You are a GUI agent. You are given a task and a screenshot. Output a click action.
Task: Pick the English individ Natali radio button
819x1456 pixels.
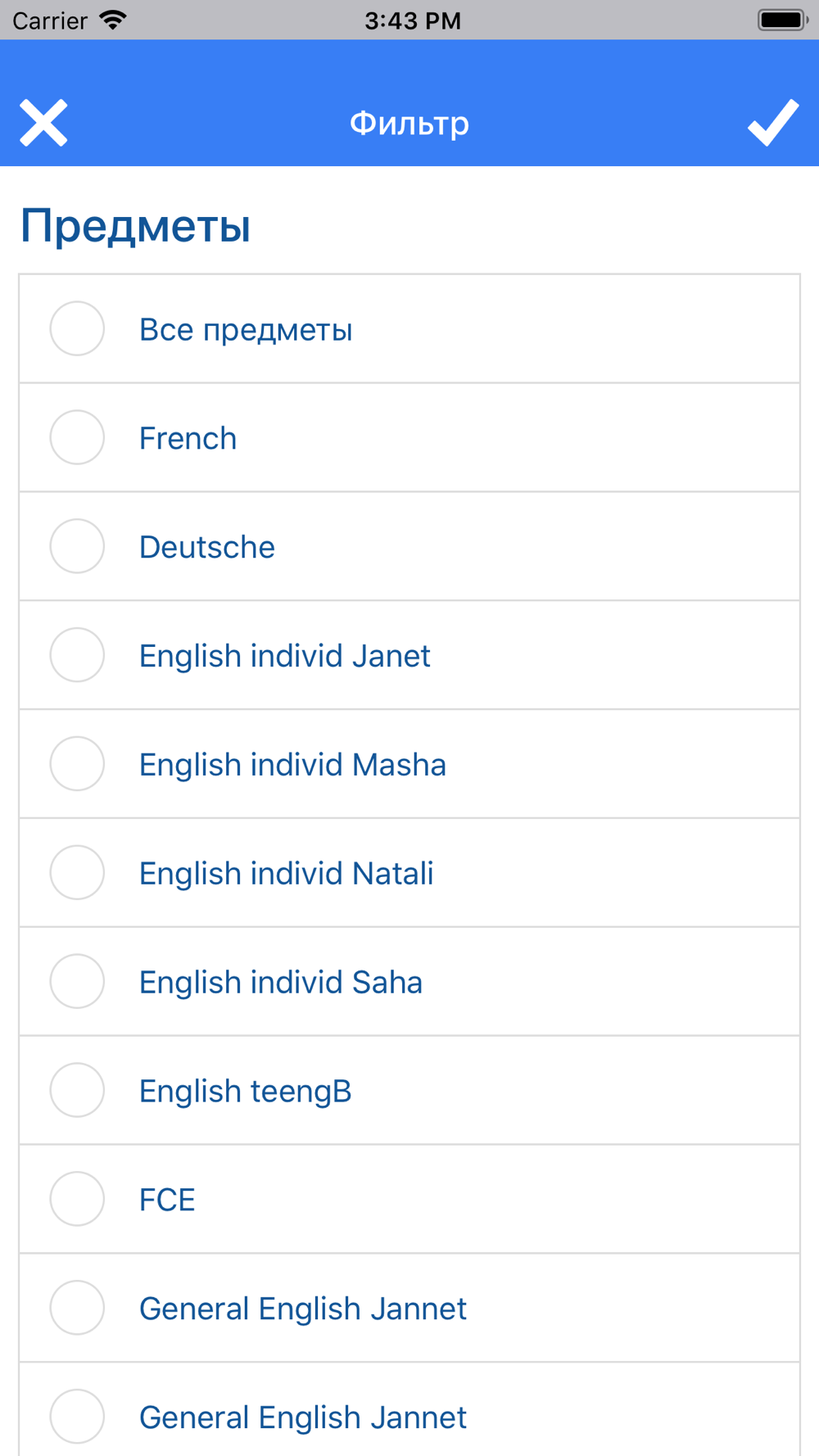[x=77, y=873]
